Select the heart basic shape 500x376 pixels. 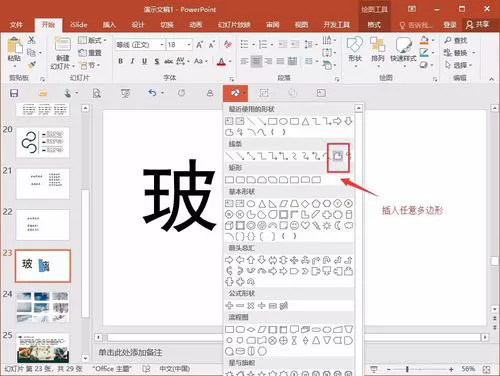click(x=305, y=226)
